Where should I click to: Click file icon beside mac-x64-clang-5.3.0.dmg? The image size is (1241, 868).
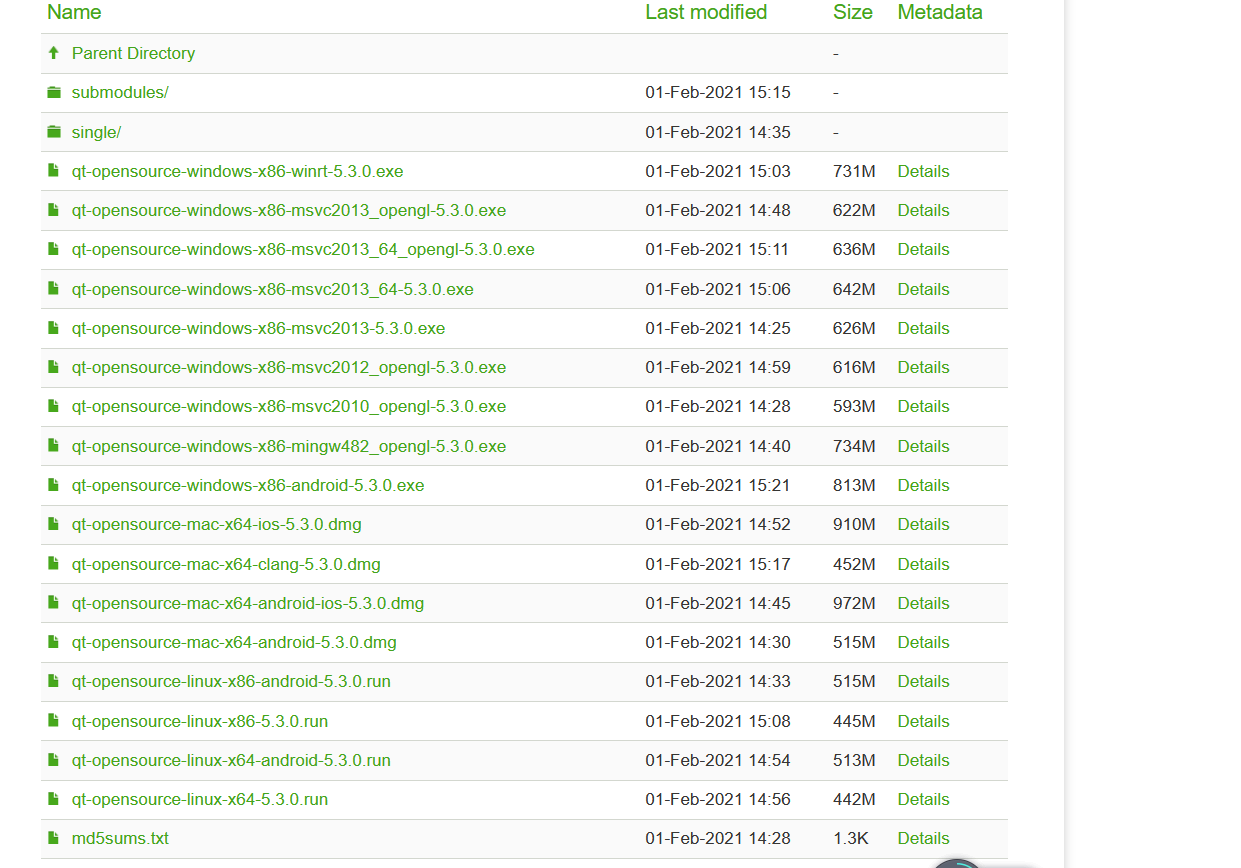click(54, 564)
